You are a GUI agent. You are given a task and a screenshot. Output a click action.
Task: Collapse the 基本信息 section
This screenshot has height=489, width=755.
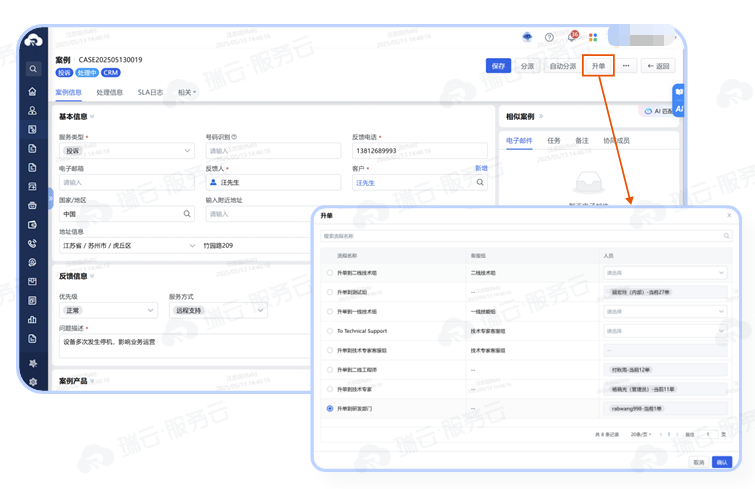pyautogui.click(x=92, y=116)
